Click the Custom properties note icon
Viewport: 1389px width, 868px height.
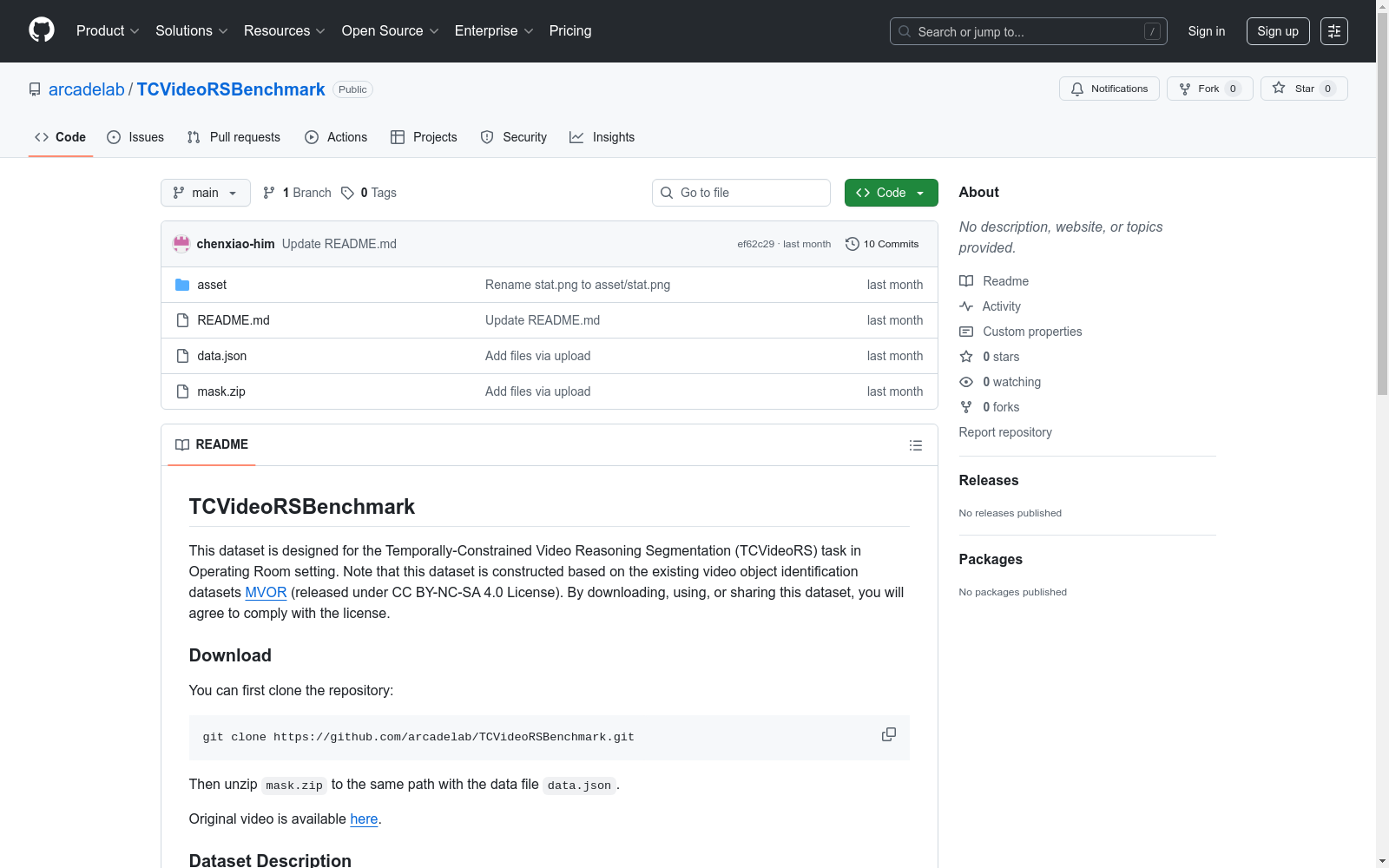coord(966,332)
